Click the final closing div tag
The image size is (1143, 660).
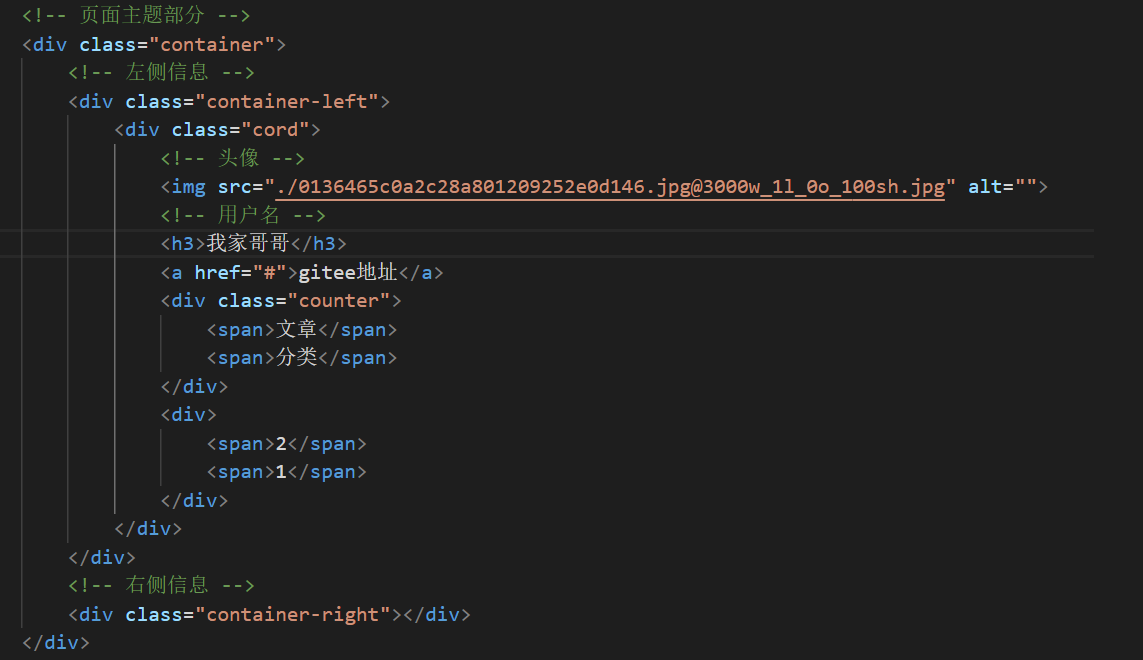[55, 642]
